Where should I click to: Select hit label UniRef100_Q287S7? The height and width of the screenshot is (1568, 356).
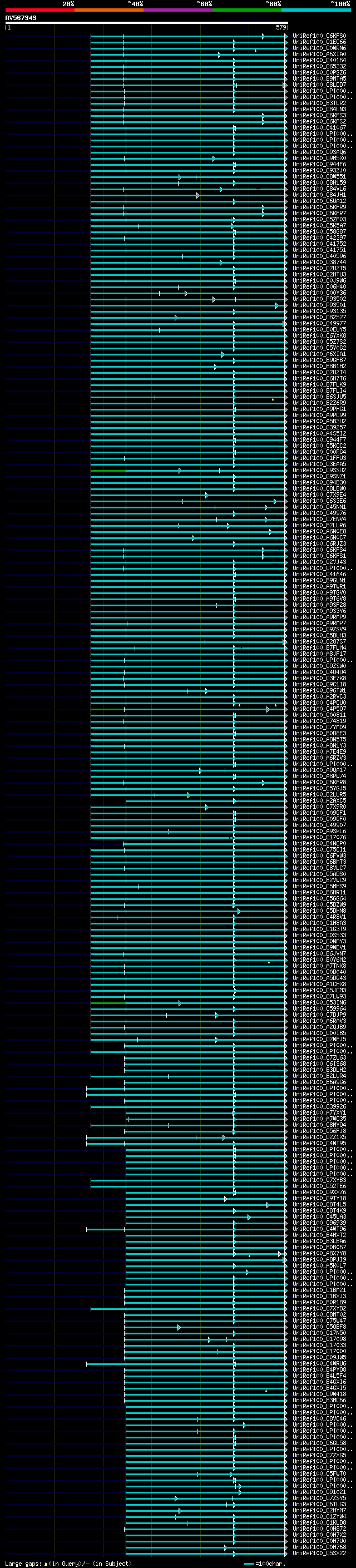point(319,641)
